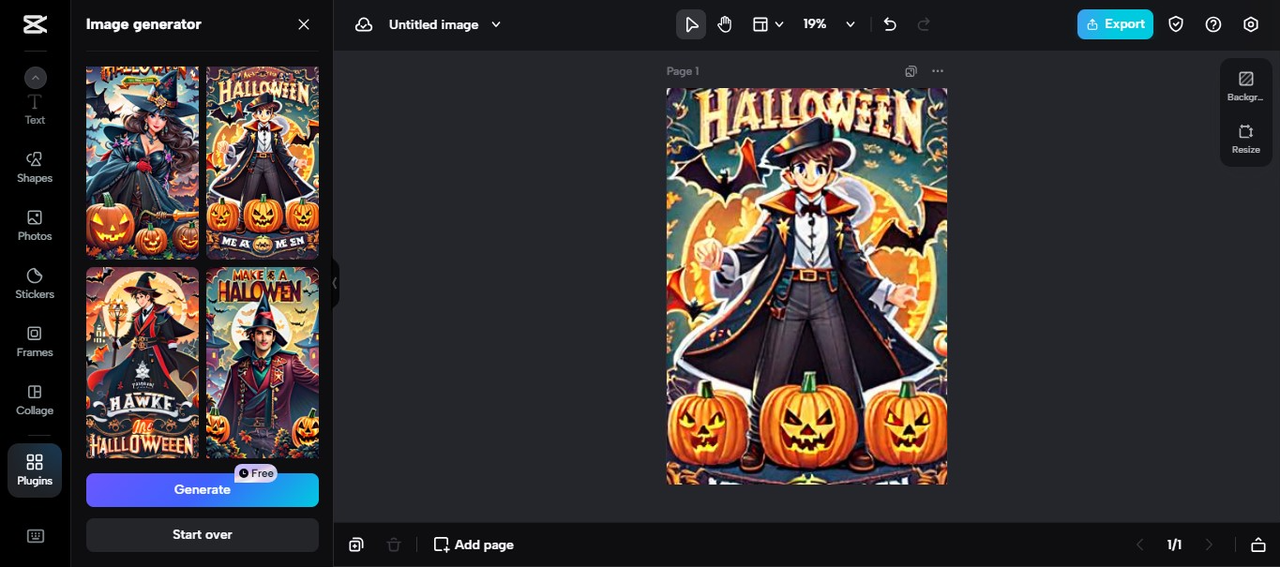Collapse the left panel handle
Viewport: 1280px width, 567px height.
pyautogui.click(x=335, y=284)
